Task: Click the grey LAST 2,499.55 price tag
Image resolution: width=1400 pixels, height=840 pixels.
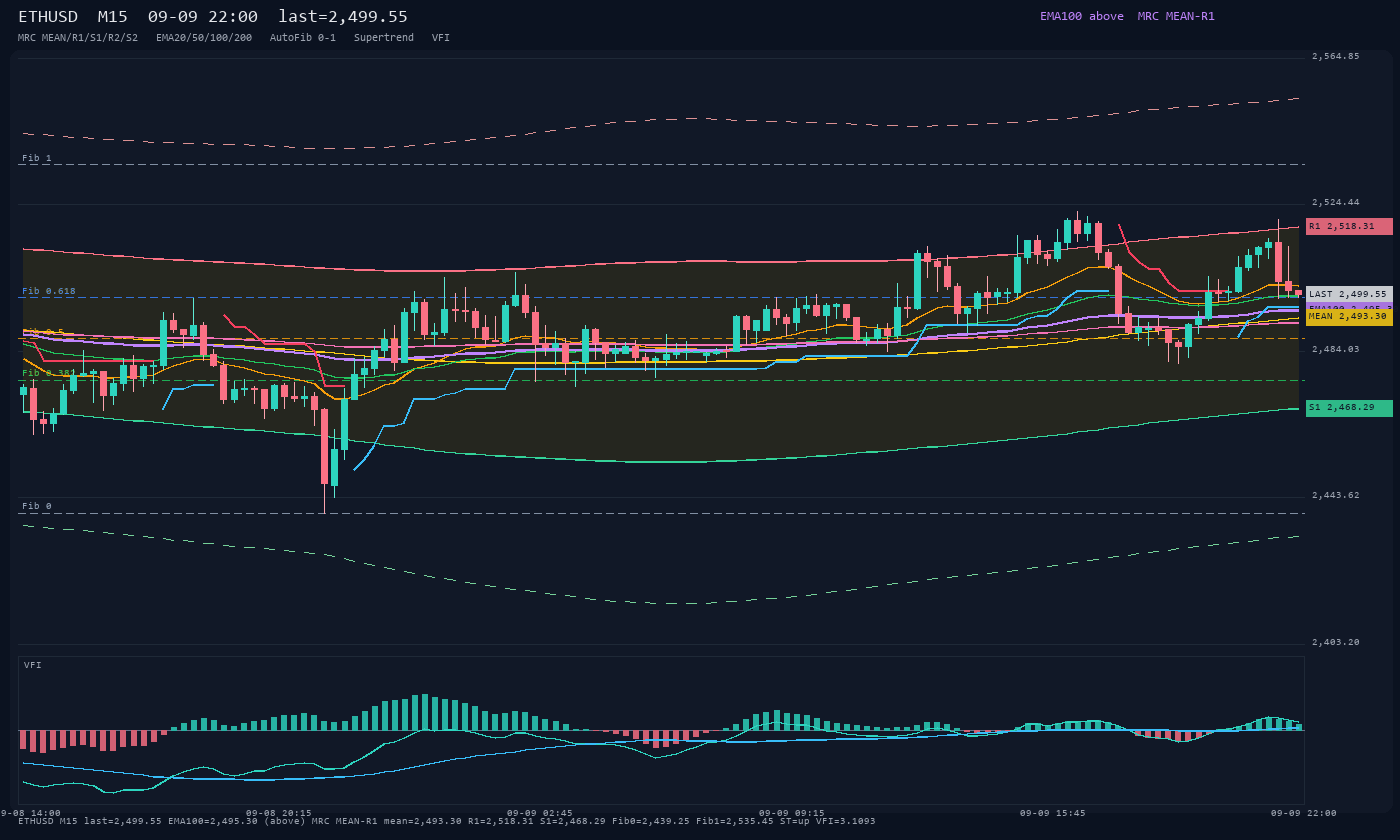Action: coord(1349,294)
